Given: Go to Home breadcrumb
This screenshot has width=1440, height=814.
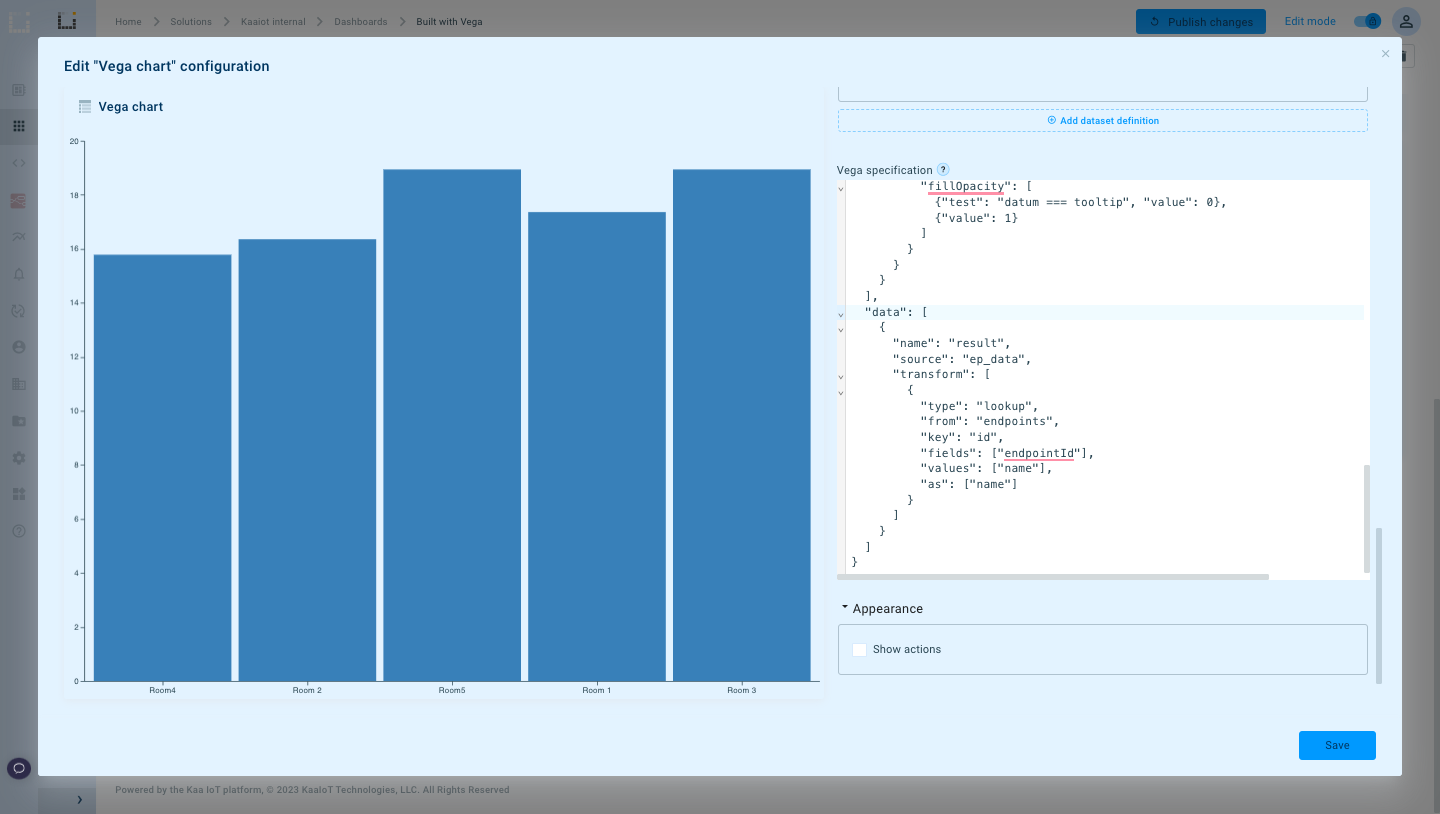Looking at the screenshot, I should tap(128, 21).
